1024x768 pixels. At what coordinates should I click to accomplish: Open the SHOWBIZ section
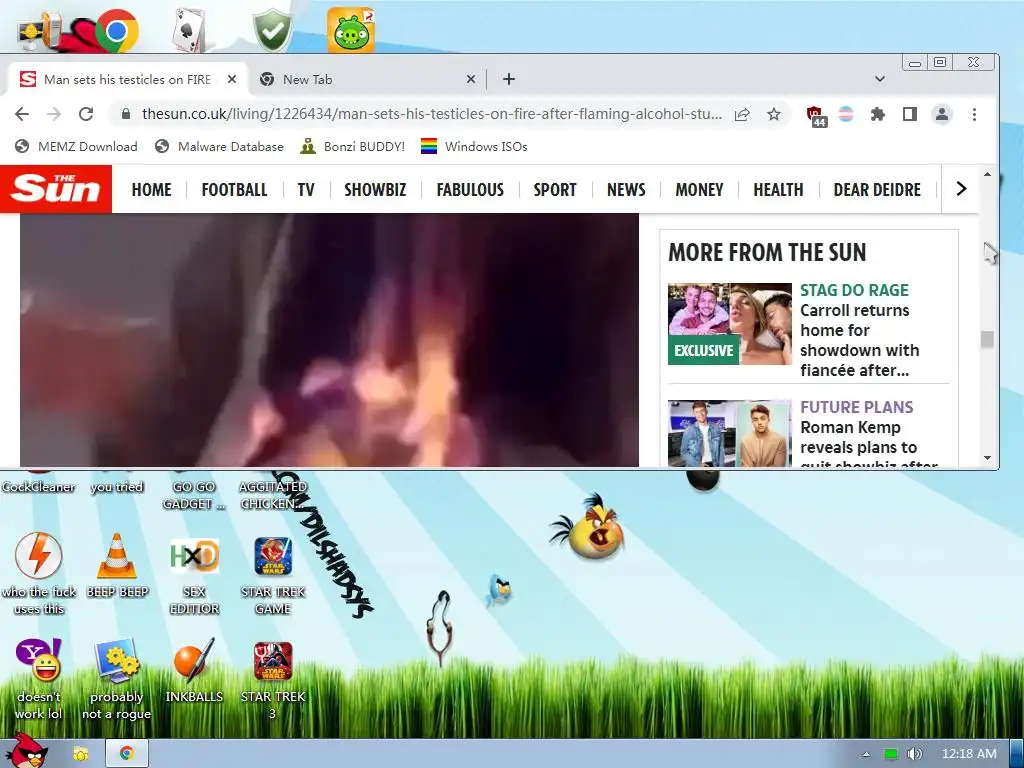375,189
